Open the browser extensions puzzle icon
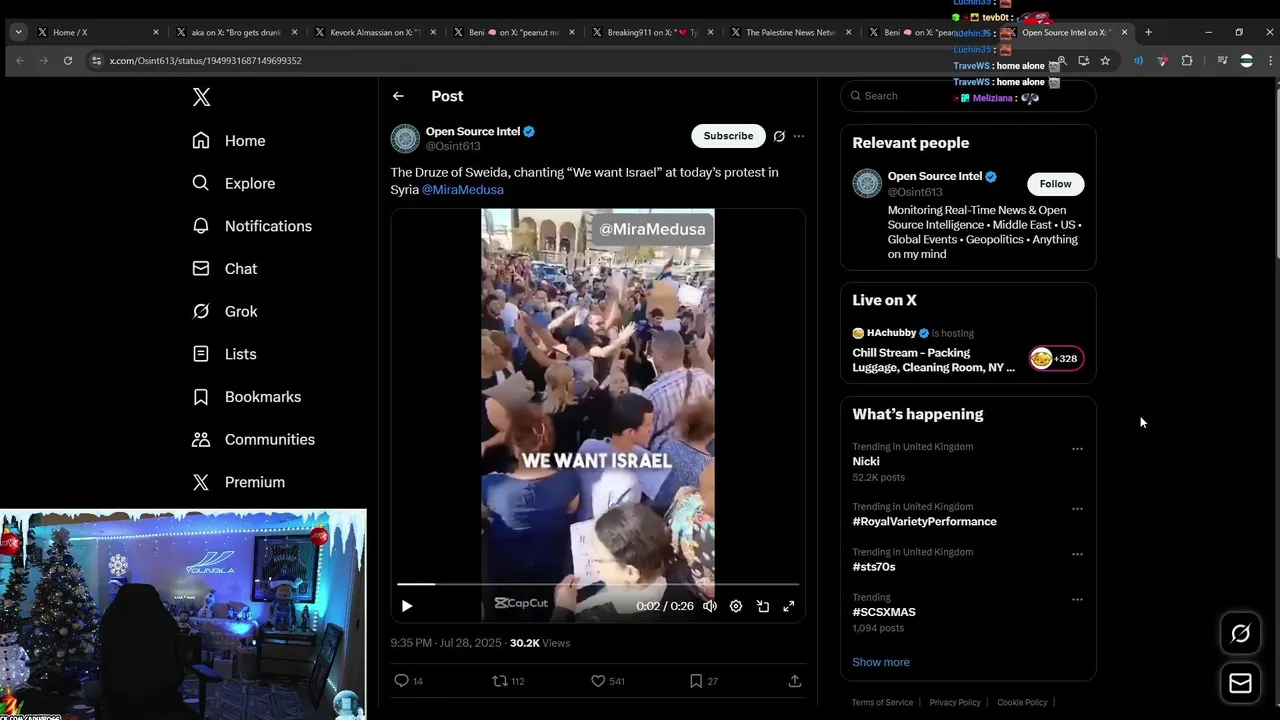Screen dimensions: 1280x720 click(x=1187, y=61)
